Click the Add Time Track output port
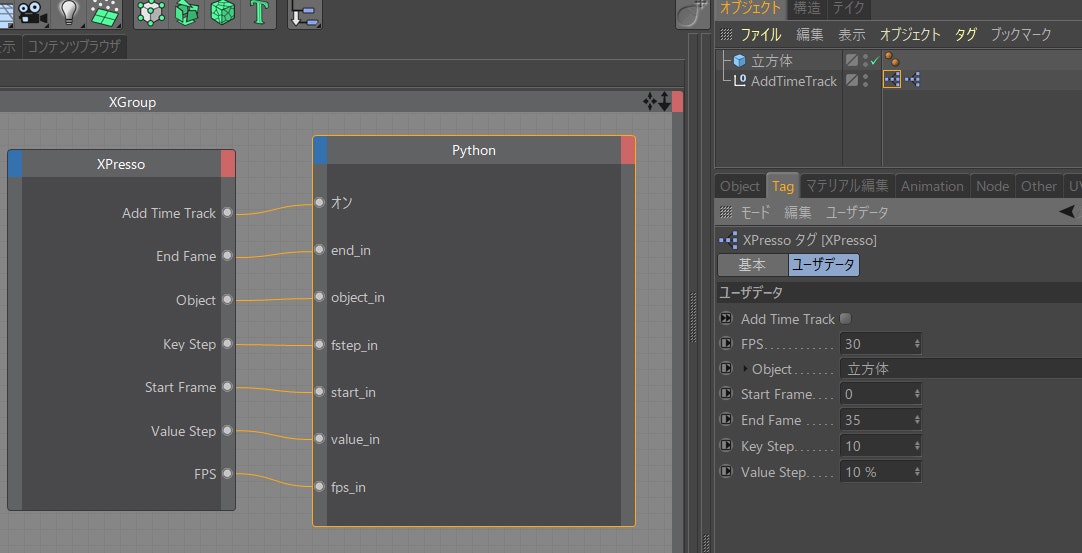 coord(227,213)
